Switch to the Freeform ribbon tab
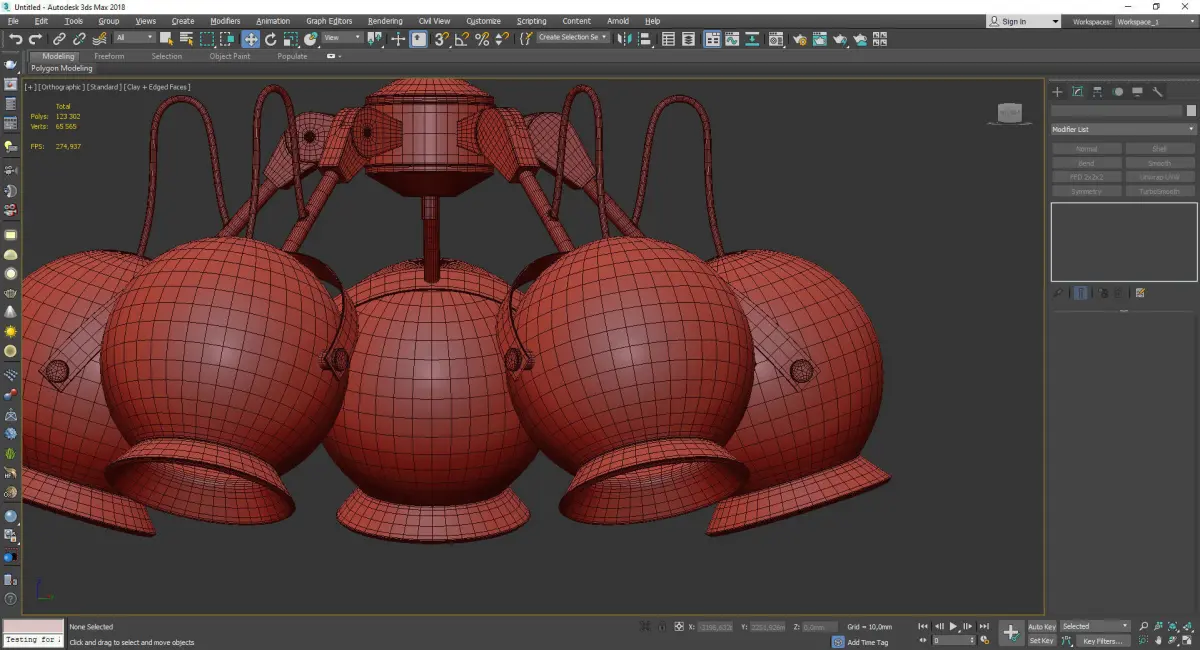The width and height of the screenshot is (1200, 650). [x=109, y=56]
